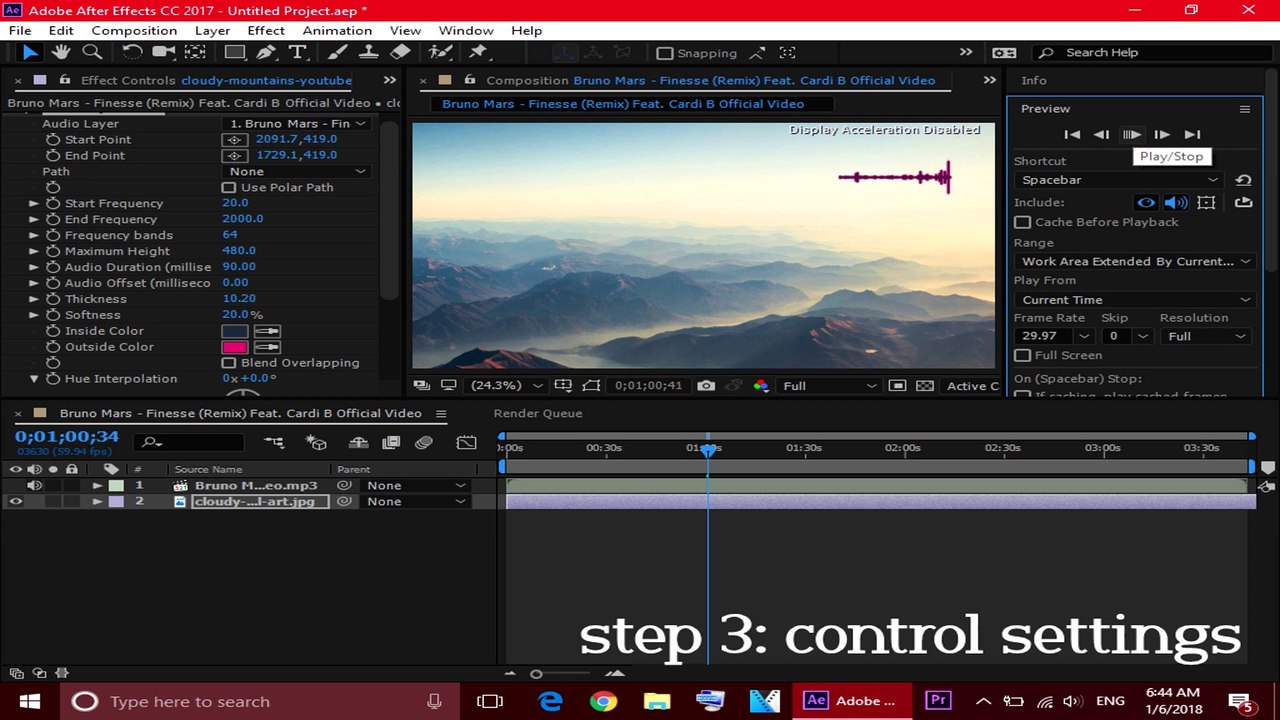Open Google Chrome from the taskbar
This screenshot has height=720, width=1280.
[603, 701]
